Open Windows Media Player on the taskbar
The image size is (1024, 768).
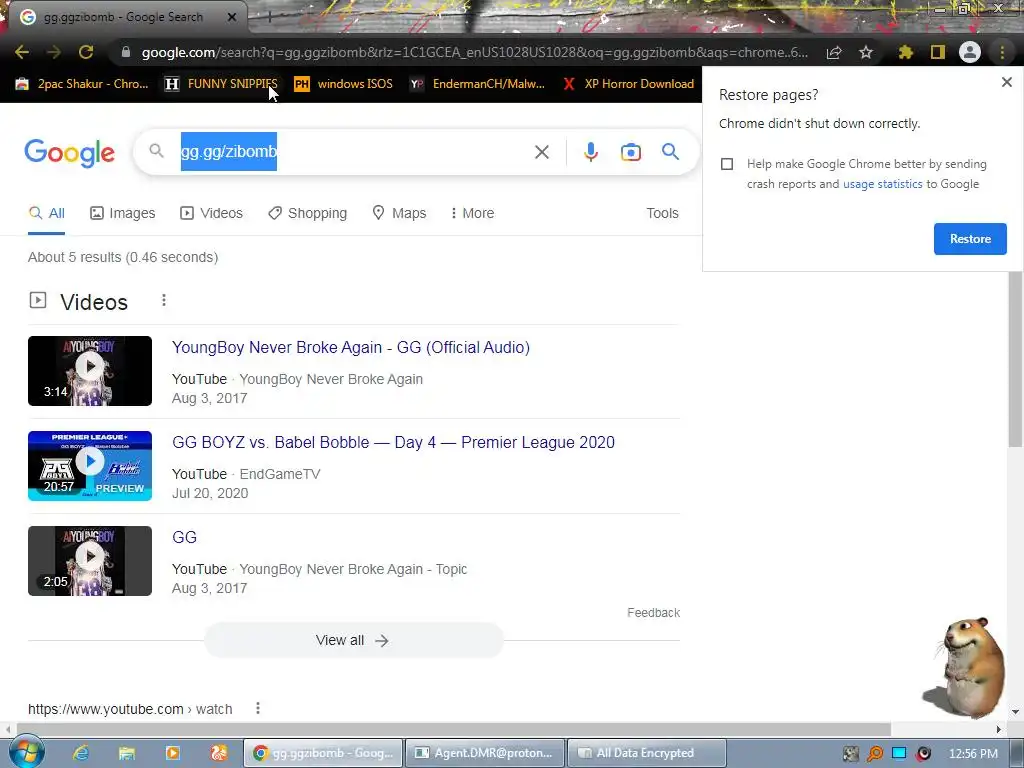coord(172,753)
